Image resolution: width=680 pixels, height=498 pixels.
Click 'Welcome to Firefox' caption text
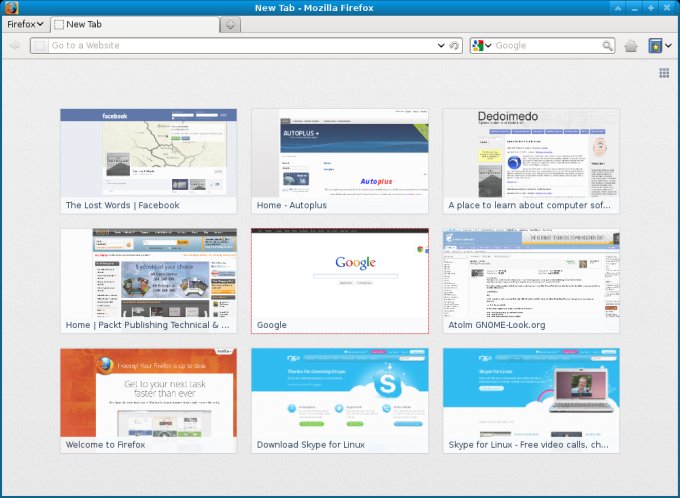[105, 445]
